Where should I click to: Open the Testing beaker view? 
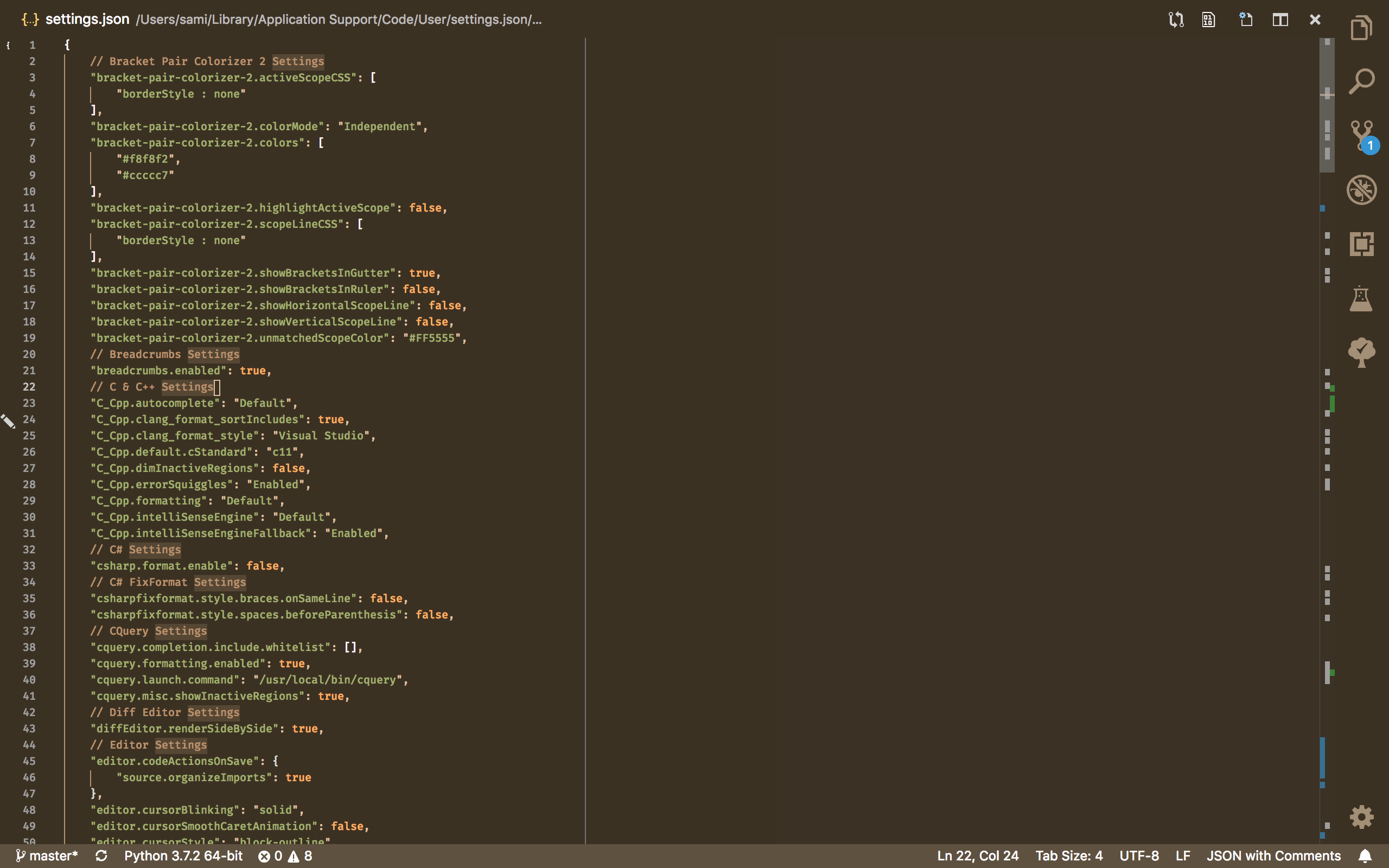1361,298
